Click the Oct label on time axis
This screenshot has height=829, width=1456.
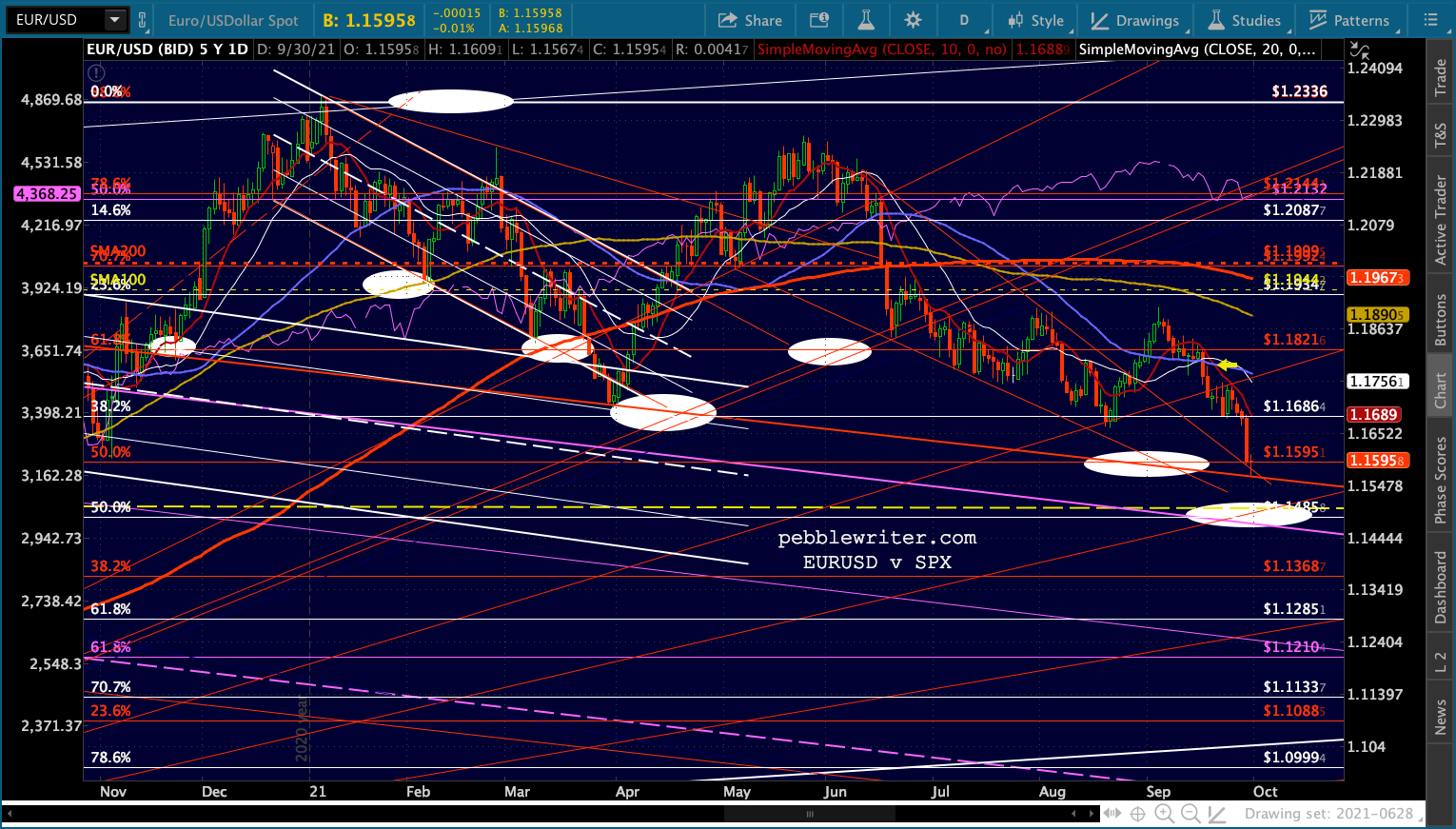1265,792
